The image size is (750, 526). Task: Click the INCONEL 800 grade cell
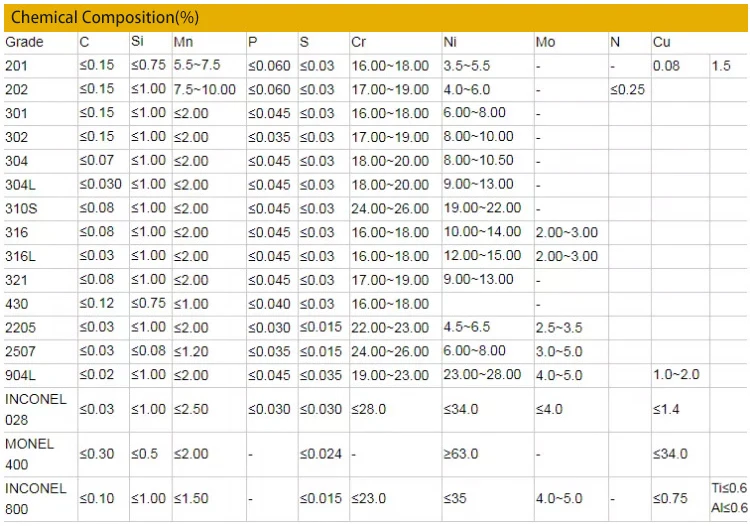(36, 498)
